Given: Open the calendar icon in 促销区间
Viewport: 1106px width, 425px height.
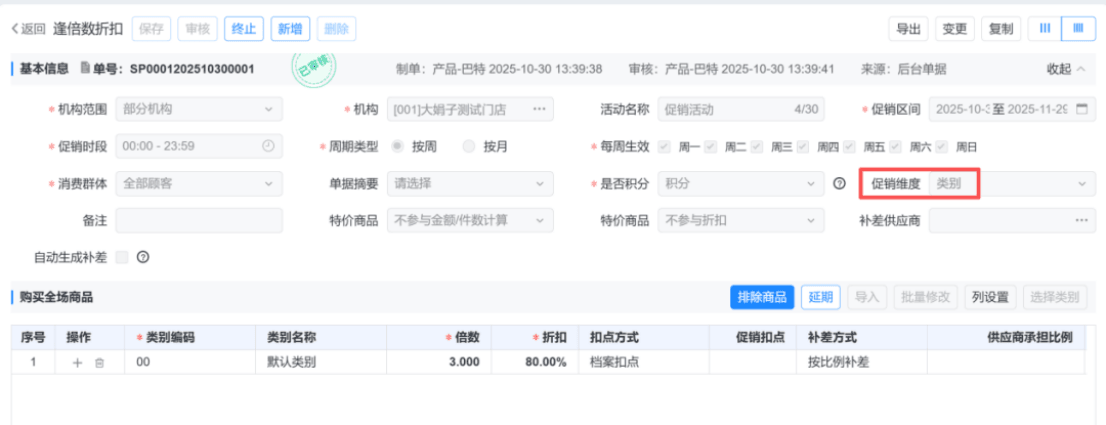Looking at the screenshot, I should point(1080,109).
